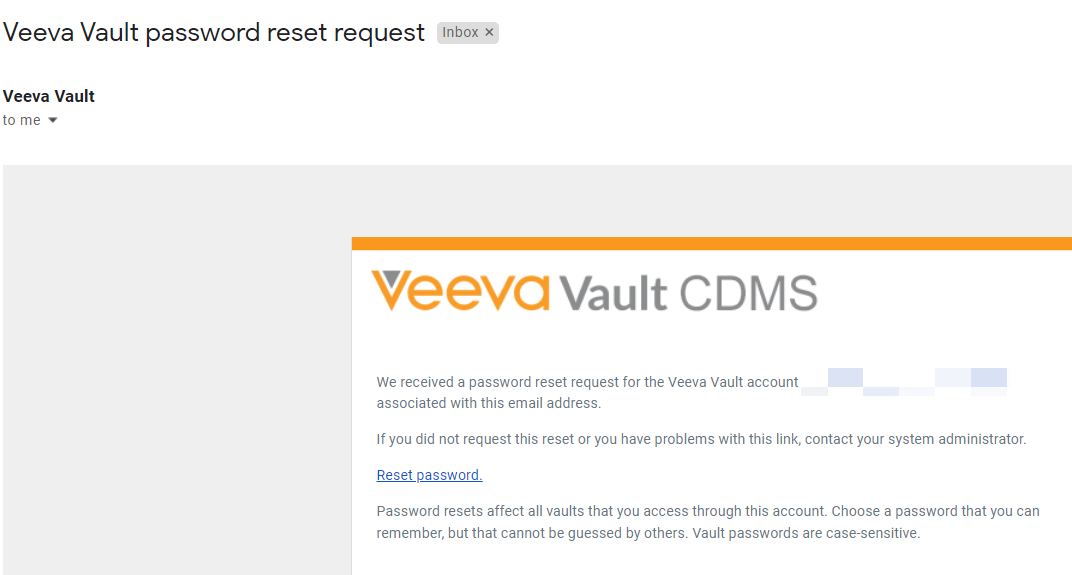
Task: Click the "to me" recipient text
Action: [22, 120]
